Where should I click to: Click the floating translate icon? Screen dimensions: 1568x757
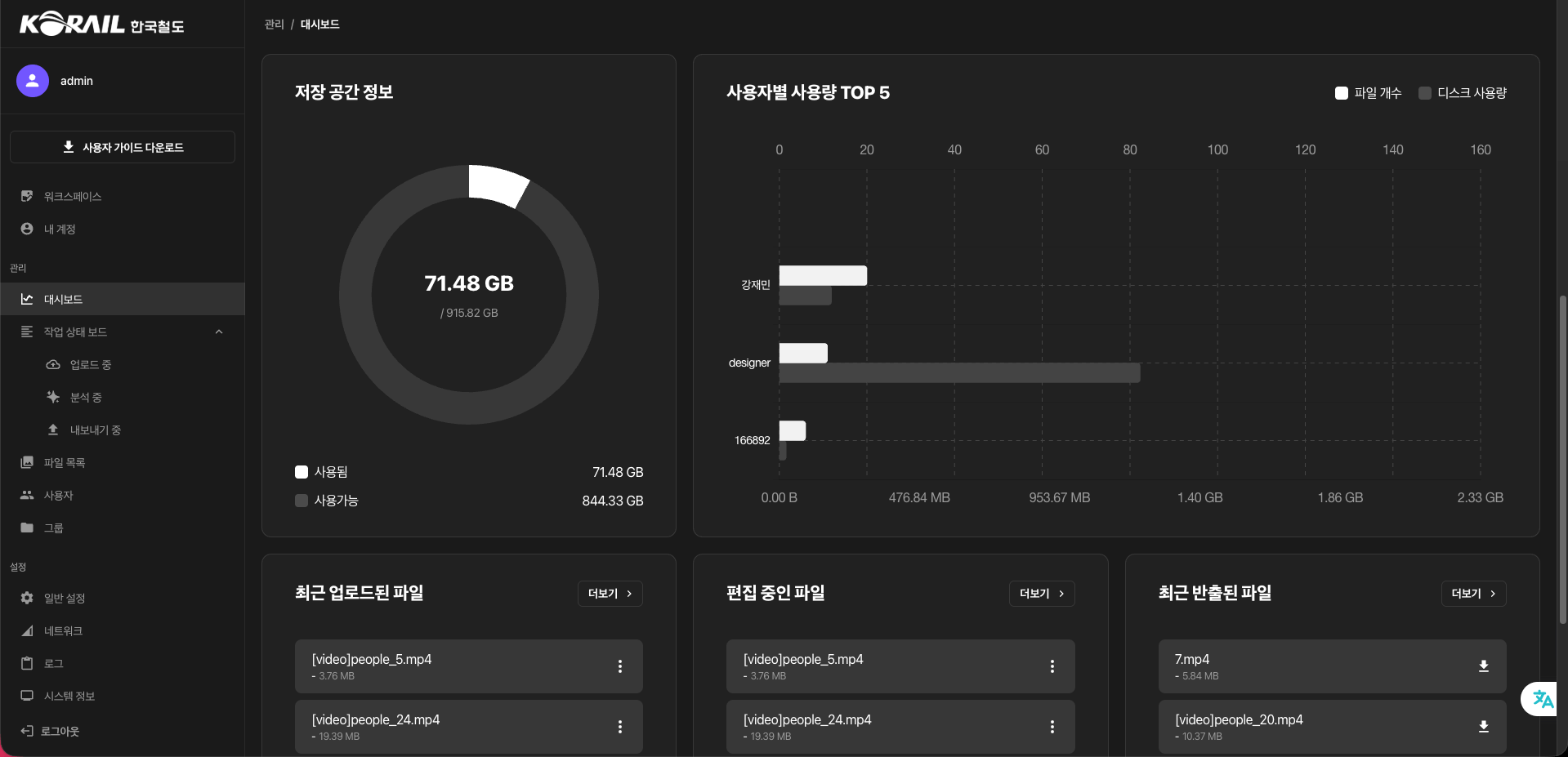coord(1542,699)
